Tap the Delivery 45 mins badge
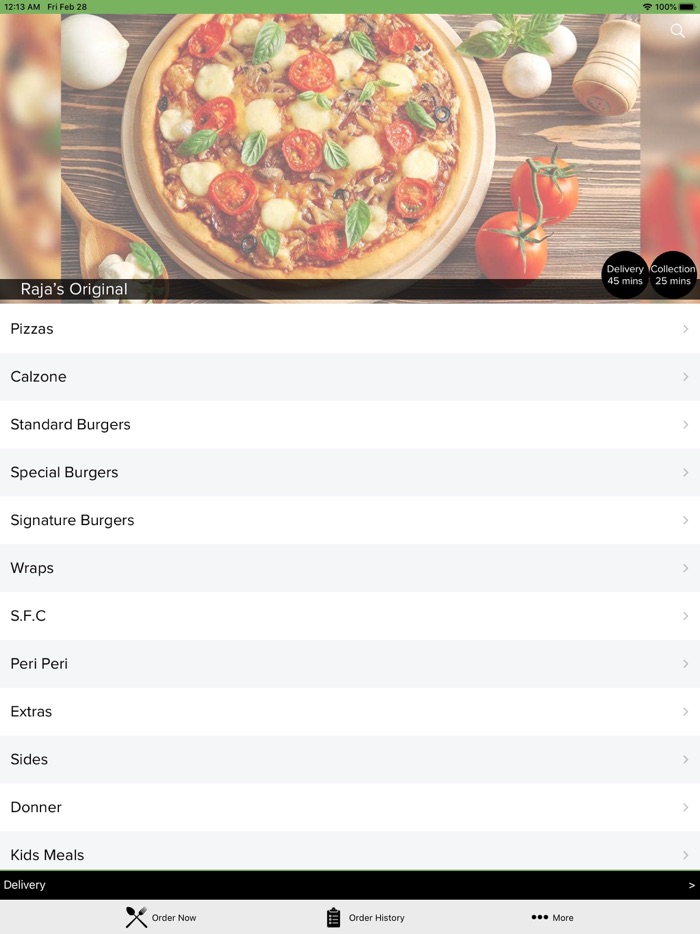This screenshot has width=700, height=934. [x=625, y=275]
